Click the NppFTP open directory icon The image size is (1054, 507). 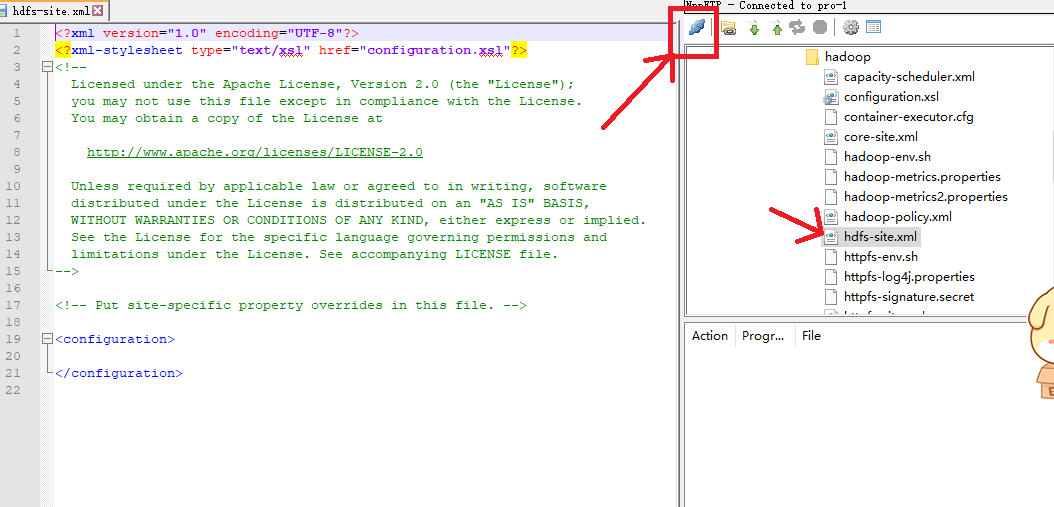[x=728, y=28]
